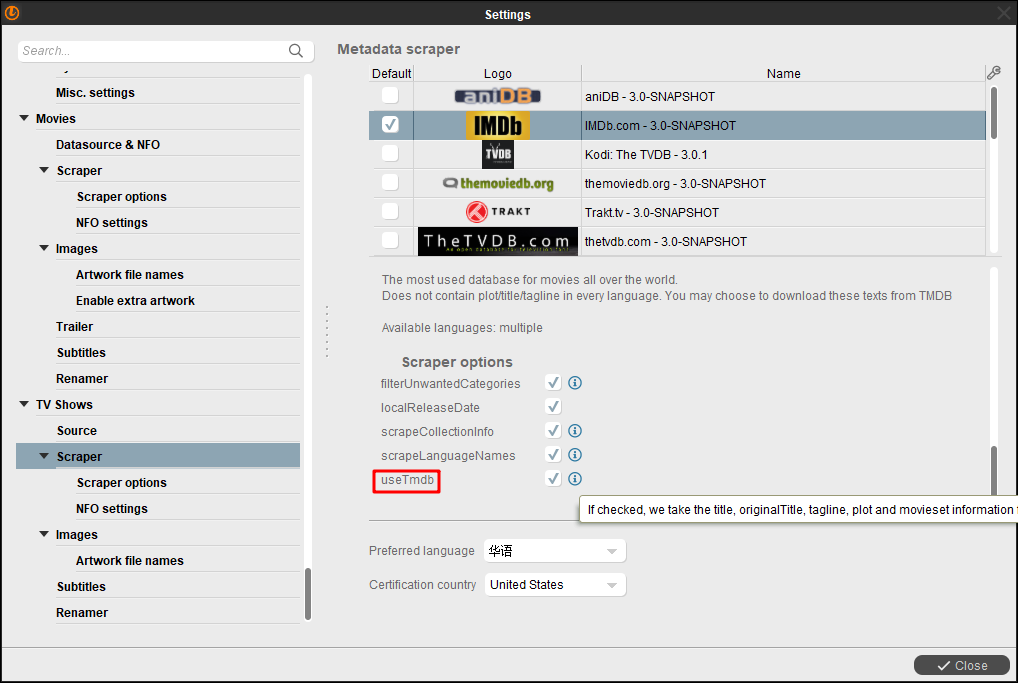Select the 'themoviedb.org - 3.0-SNAPSHOT' name cell

pos(784,184)
